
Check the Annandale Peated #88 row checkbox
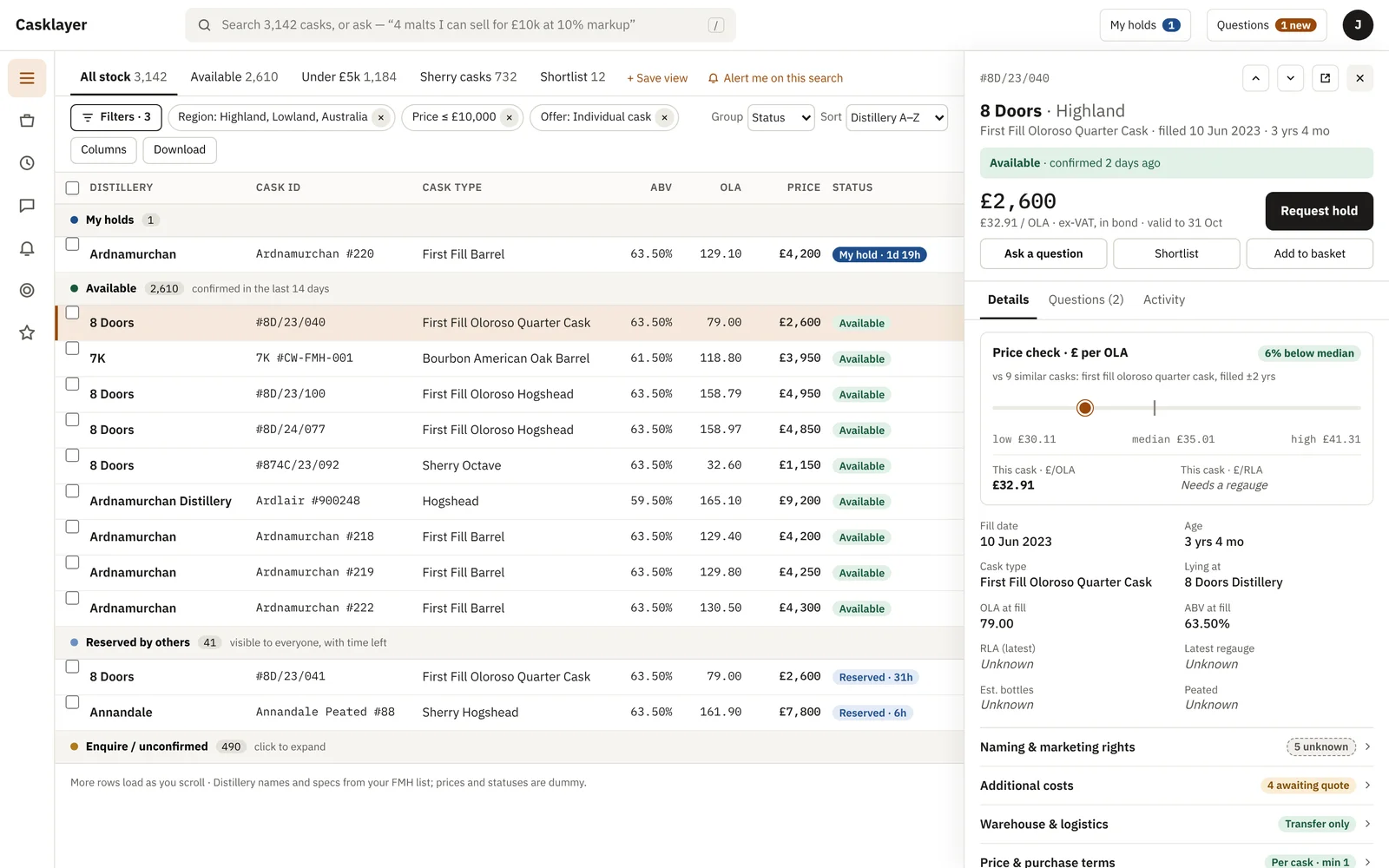click(72, 702)
